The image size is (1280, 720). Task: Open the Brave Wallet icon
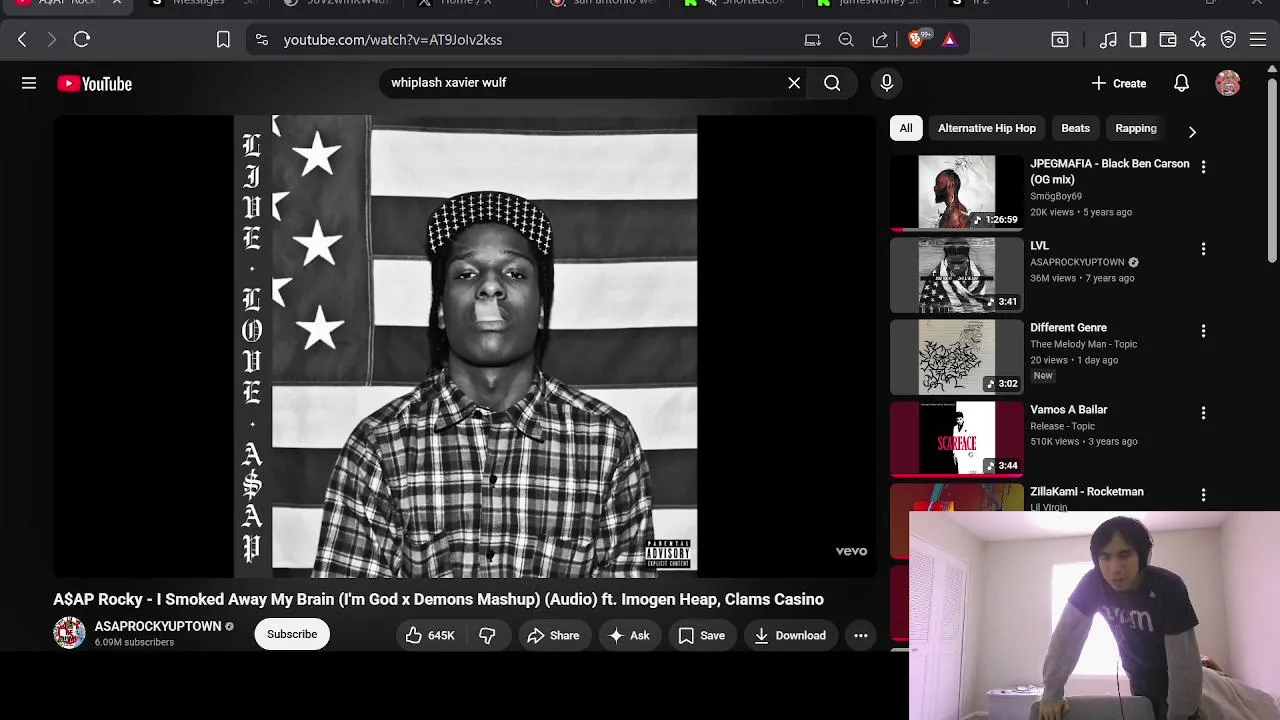1168,40
